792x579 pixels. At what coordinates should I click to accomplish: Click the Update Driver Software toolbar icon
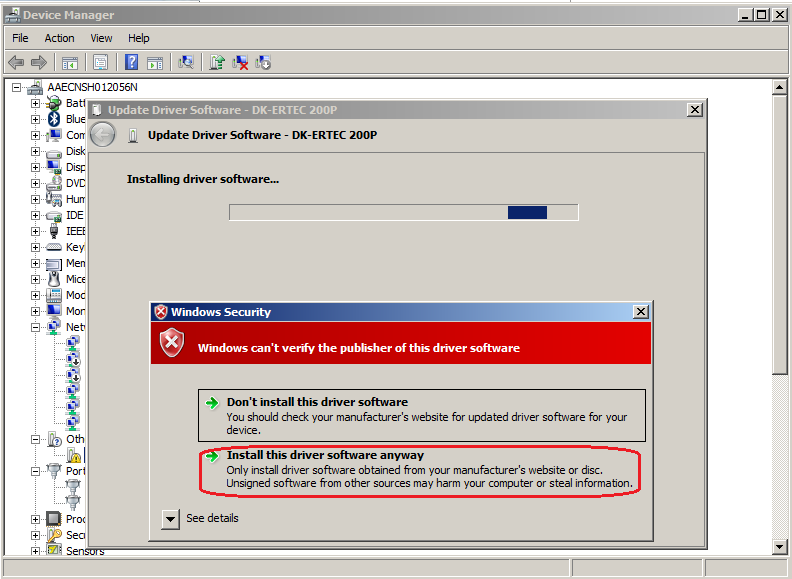(217, 62)
